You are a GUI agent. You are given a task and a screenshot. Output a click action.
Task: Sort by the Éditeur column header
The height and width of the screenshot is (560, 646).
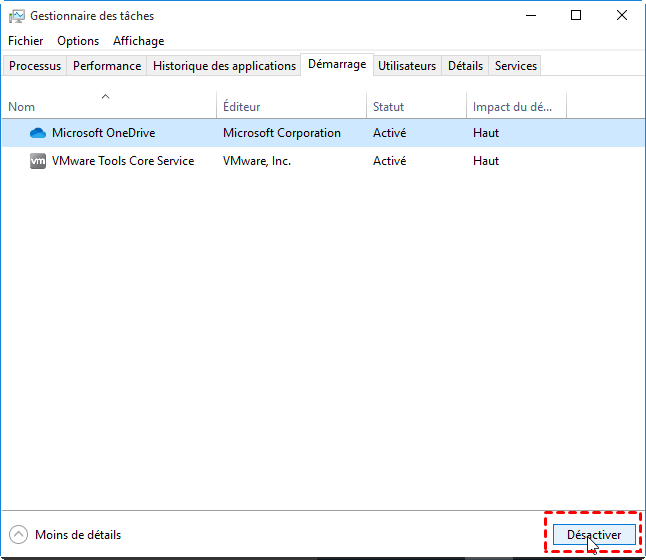tap(291, 107)
